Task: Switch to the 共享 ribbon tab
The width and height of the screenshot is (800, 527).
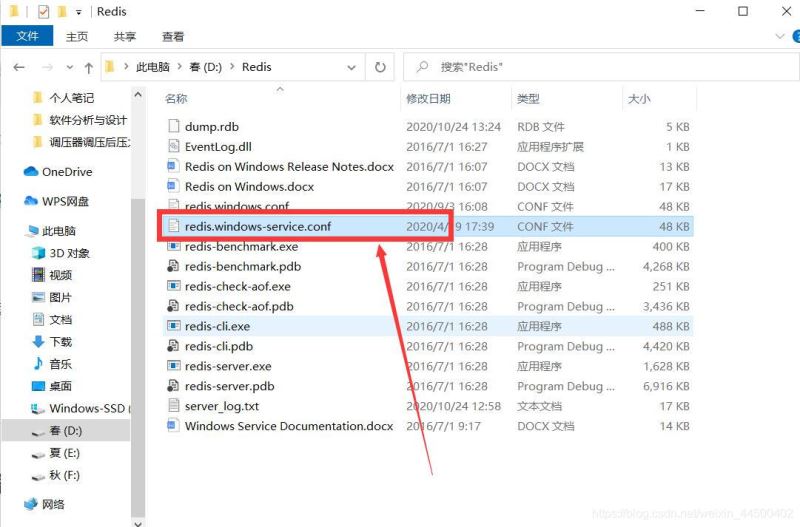Action: 125,37
